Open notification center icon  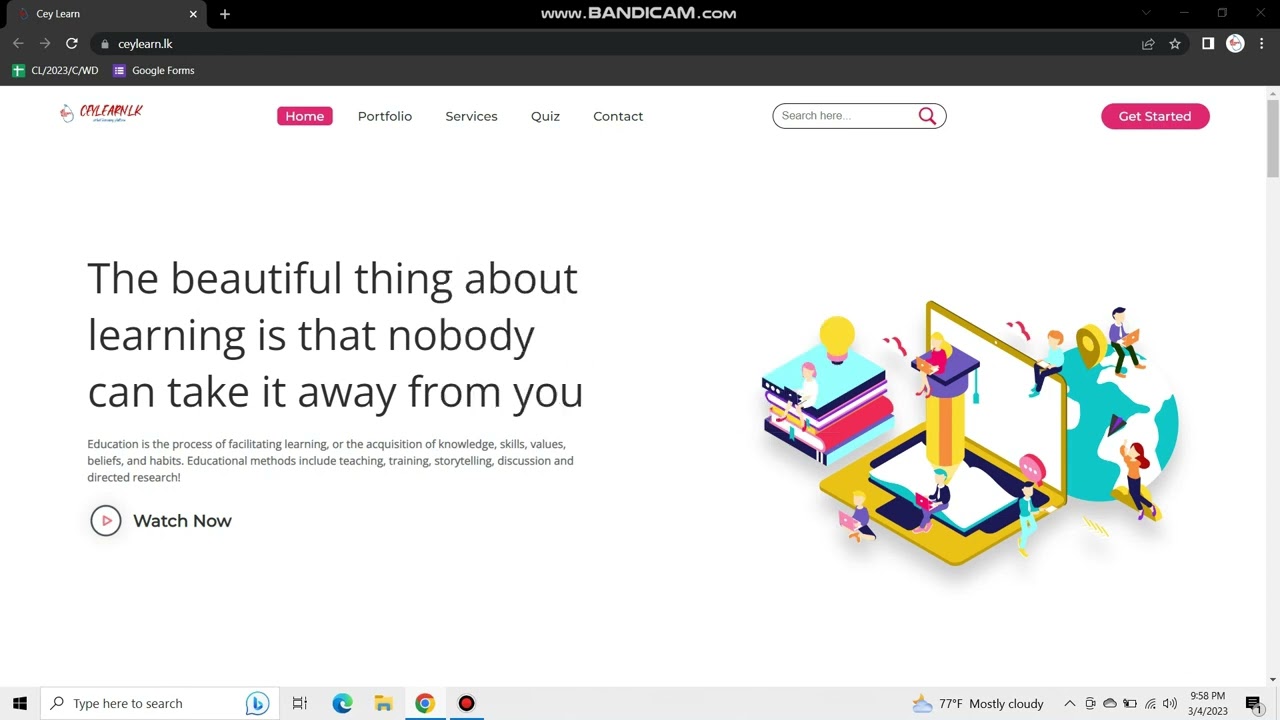point(1254,704)
